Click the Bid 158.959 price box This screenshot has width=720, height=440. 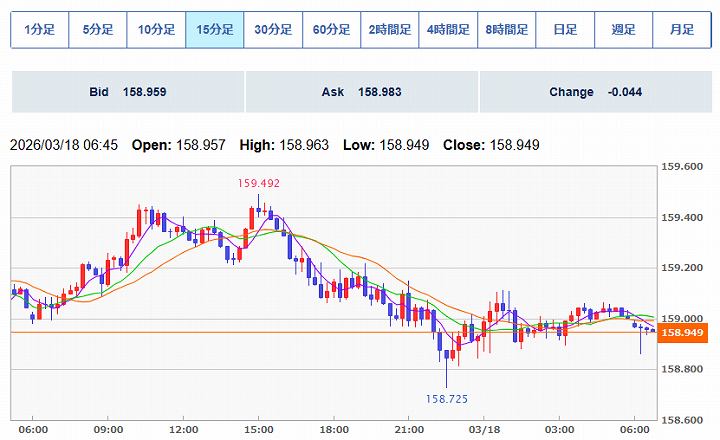tap(127, 92)
